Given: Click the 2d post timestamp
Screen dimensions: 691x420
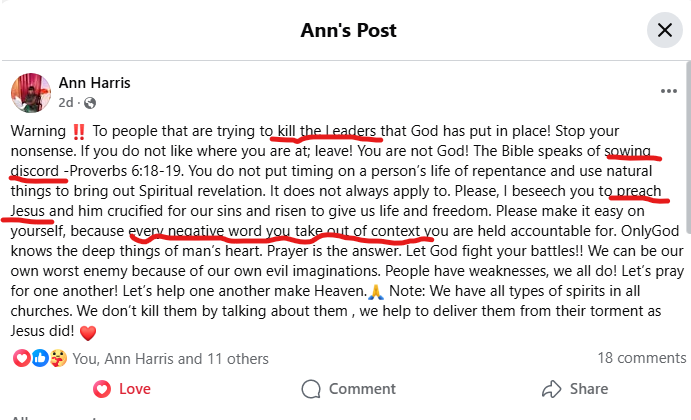Looking at the screenshot, I should pos(67,102).
